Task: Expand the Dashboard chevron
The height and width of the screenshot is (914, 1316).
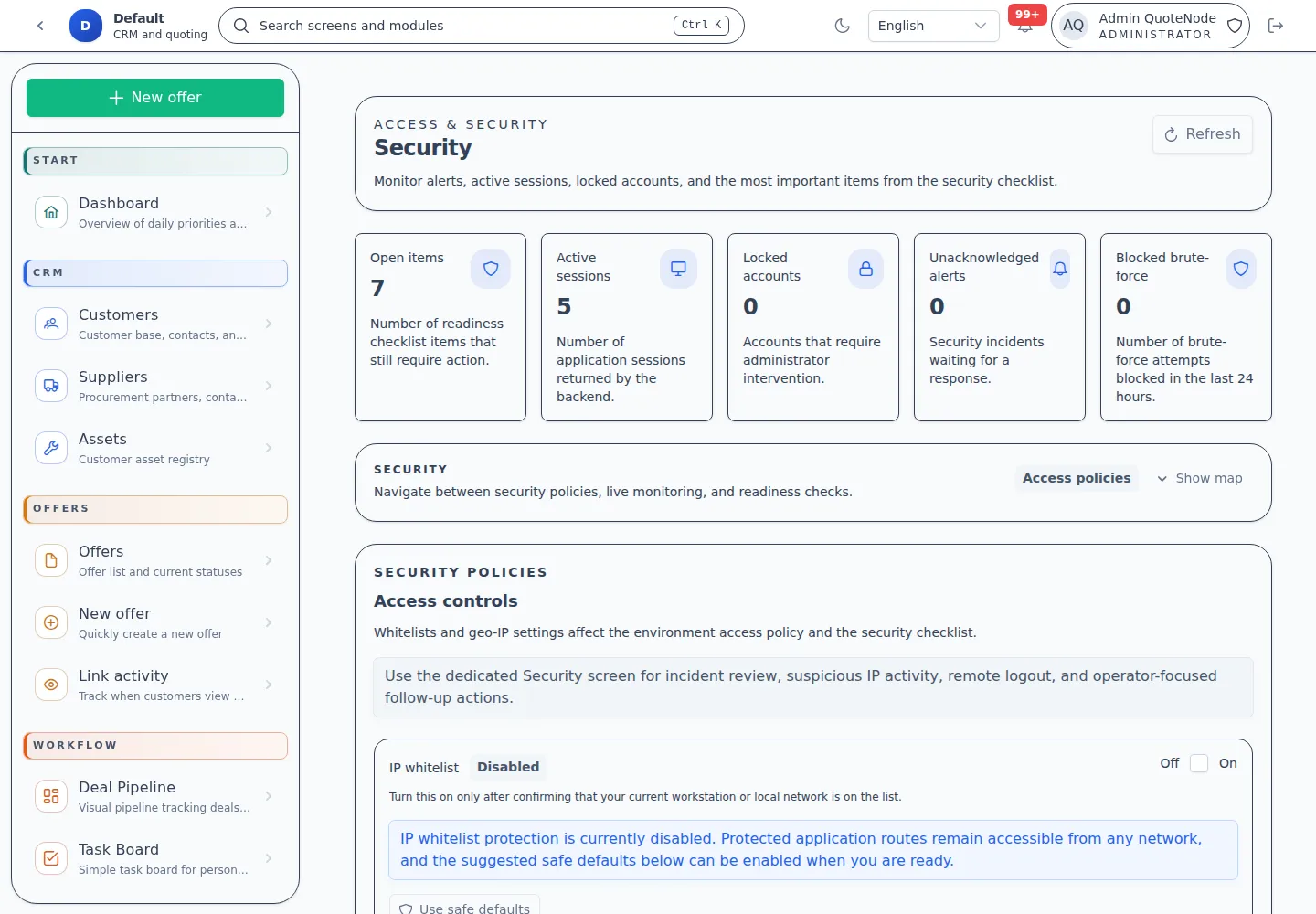Action: pos(269,212)
